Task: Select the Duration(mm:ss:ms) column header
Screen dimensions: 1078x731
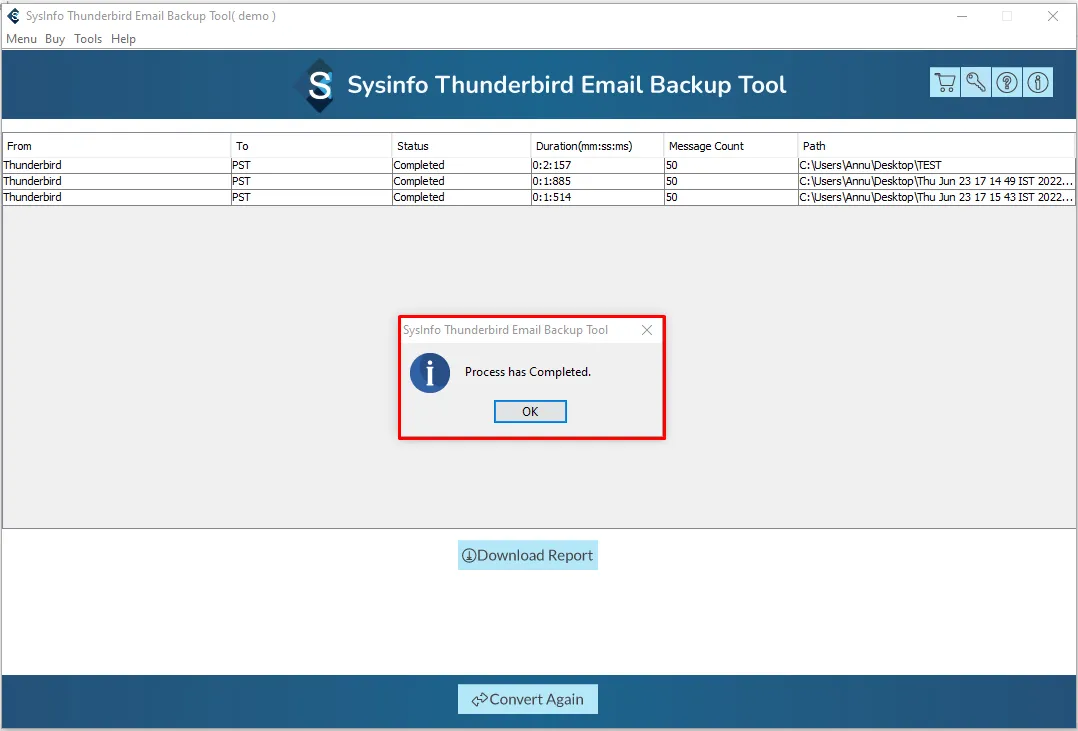Action: (597, 146)
